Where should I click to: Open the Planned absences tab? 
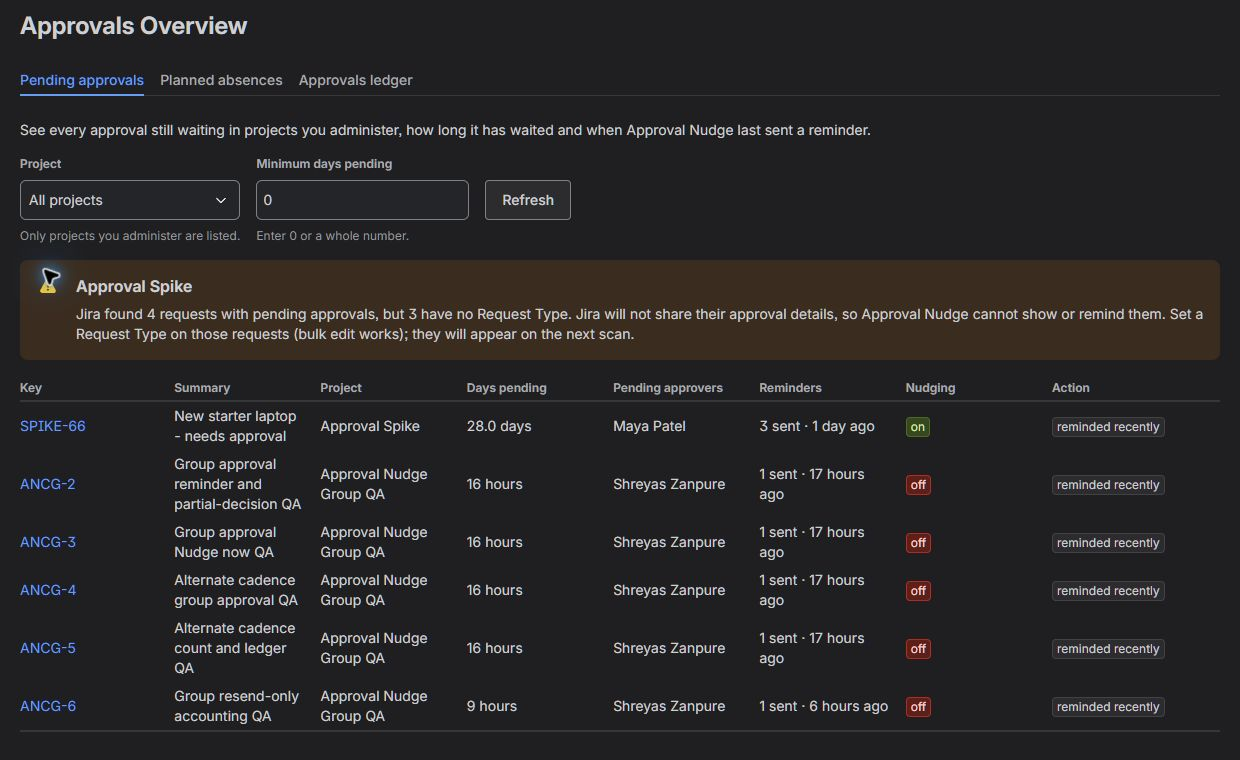pos(221,80)
